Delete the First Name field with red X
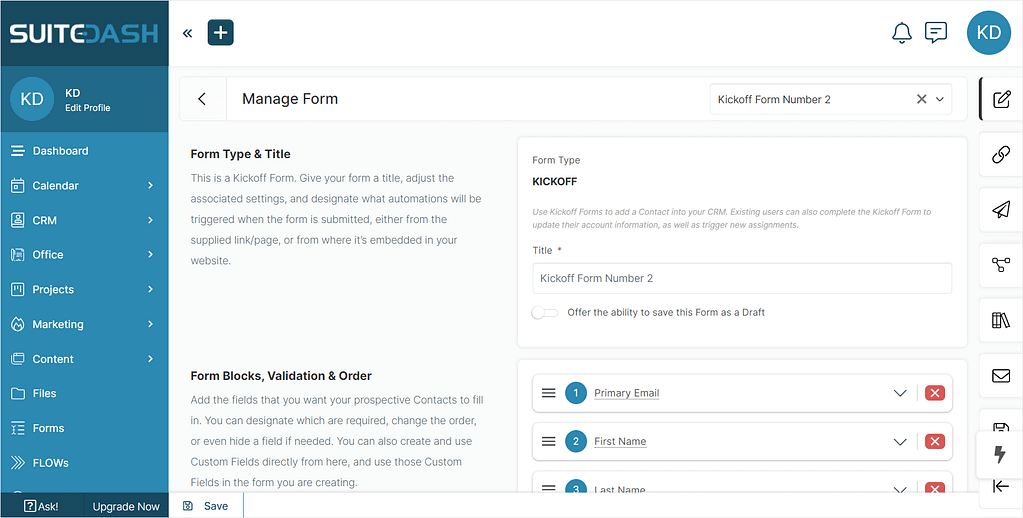 click(x=935, y=442)
